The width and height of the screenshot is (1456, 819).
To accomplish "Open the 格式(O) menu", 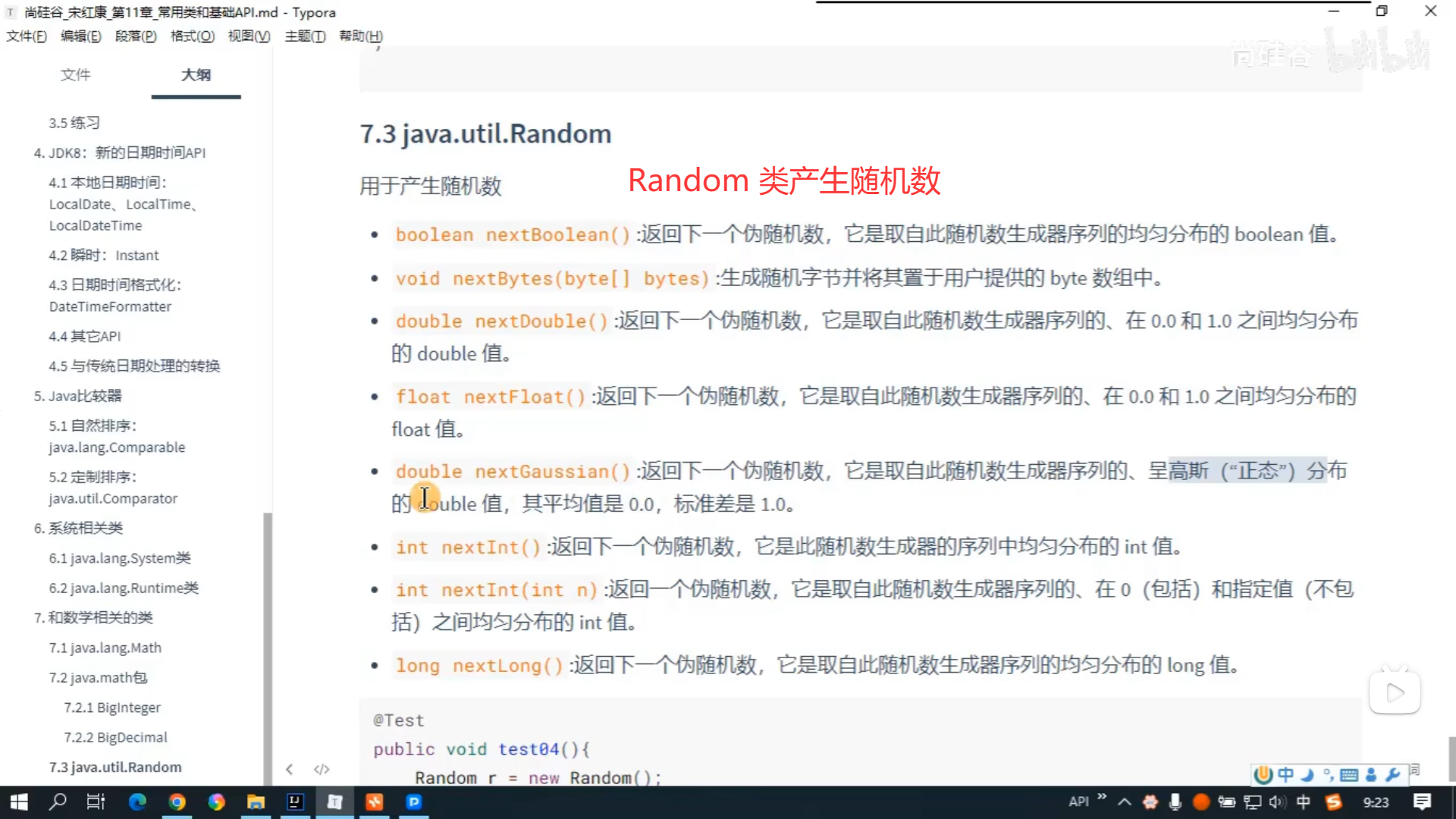I will pos(192,36).
